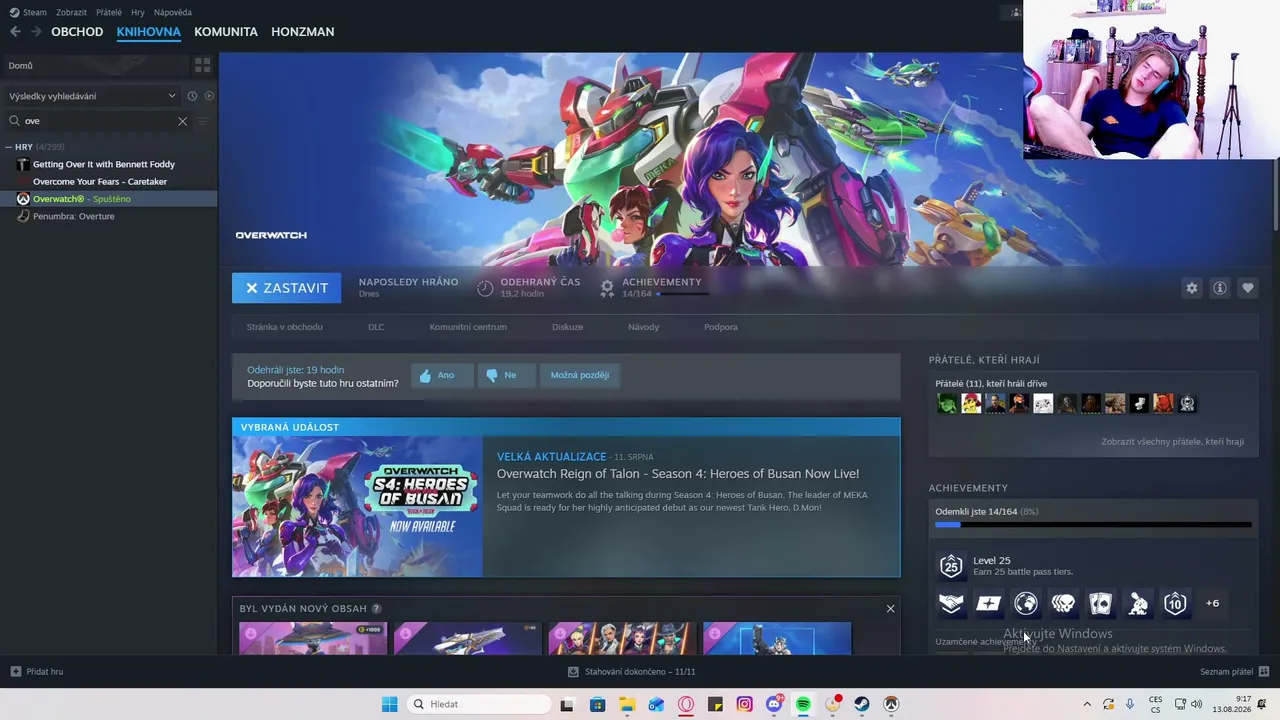
Task: Dismiss the new content panel
Action: click(x=890, y=609)
